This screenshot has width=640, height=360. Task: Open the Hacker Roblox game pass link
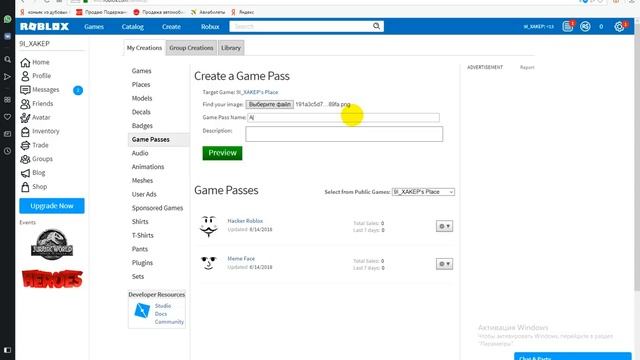point(245,221)
